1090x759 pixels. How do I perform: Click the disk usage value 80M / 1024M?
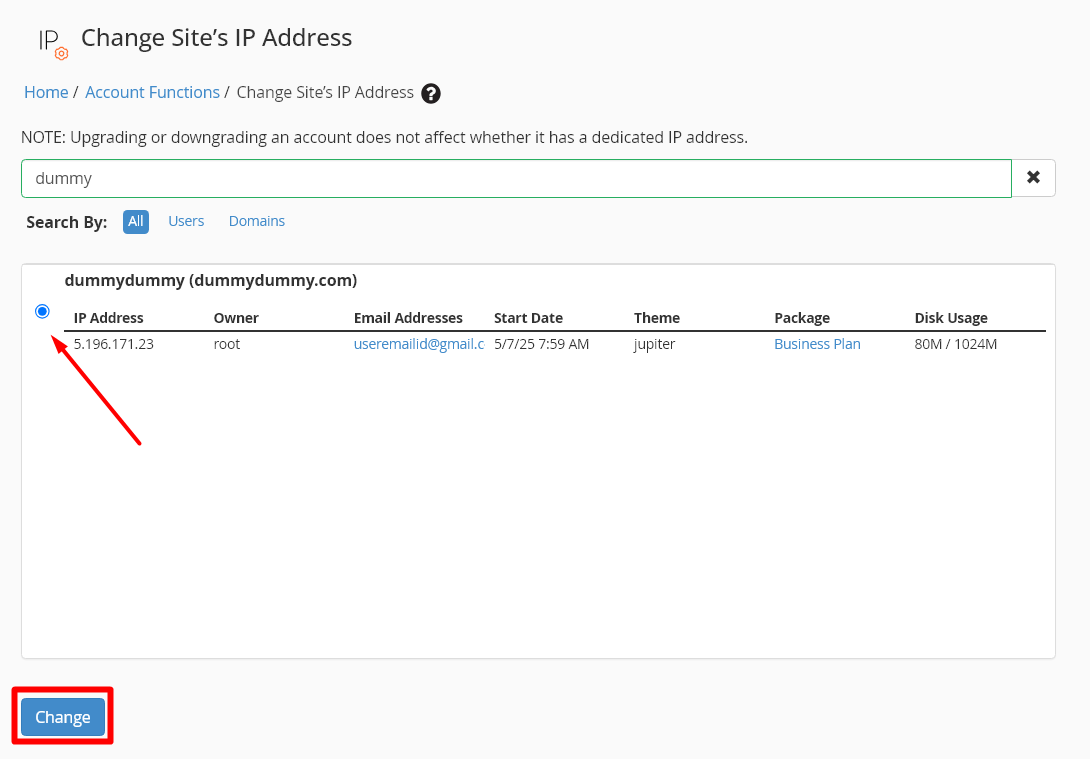tap(955, 344)
